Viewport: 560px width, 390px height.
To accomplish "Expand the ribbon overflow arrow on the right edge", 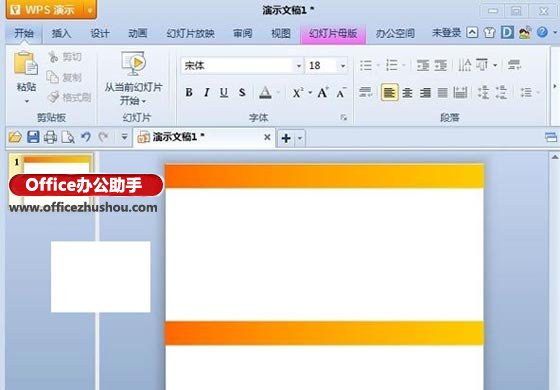I will 555,86.
